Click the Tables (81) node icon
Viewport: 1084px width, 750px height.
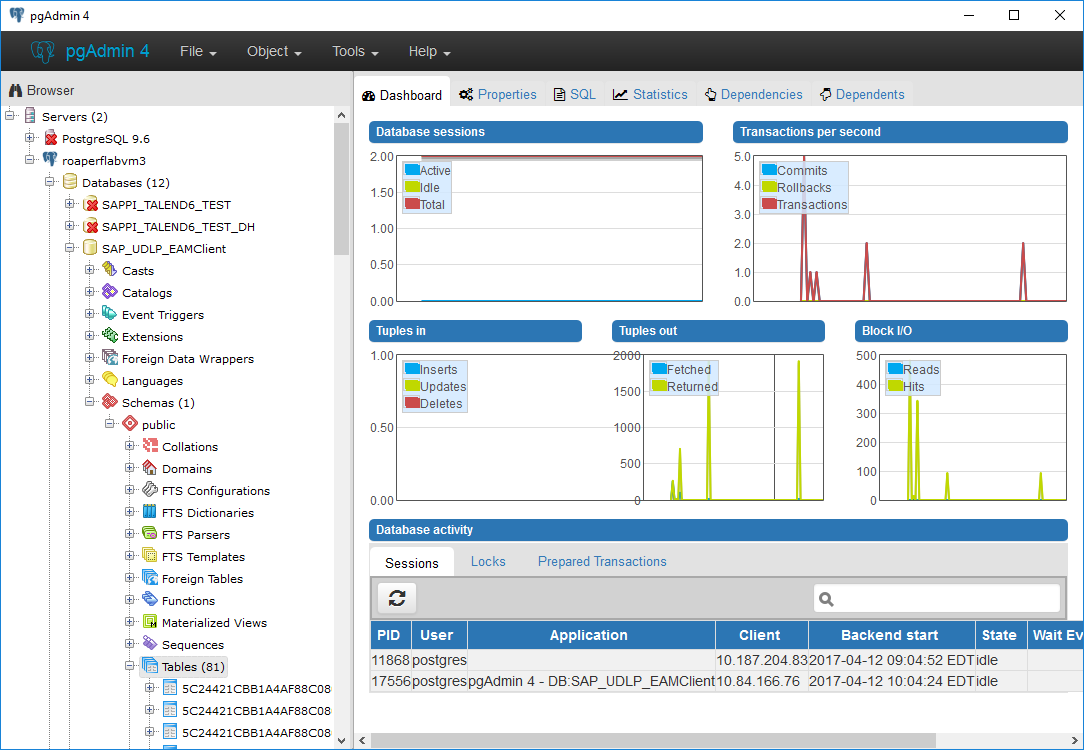coord(150,666)
